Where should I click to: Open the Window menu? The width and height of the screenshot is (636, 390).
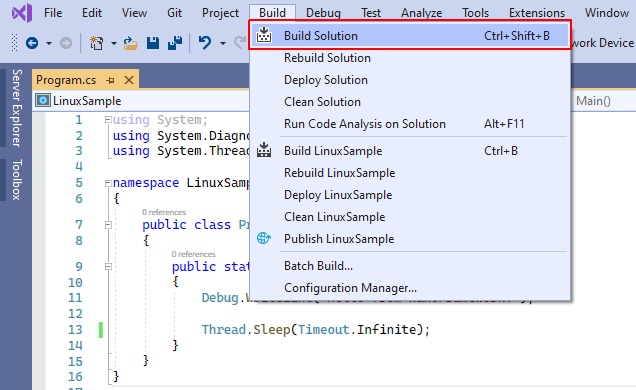pyautogui.click(x=606, y=13)
